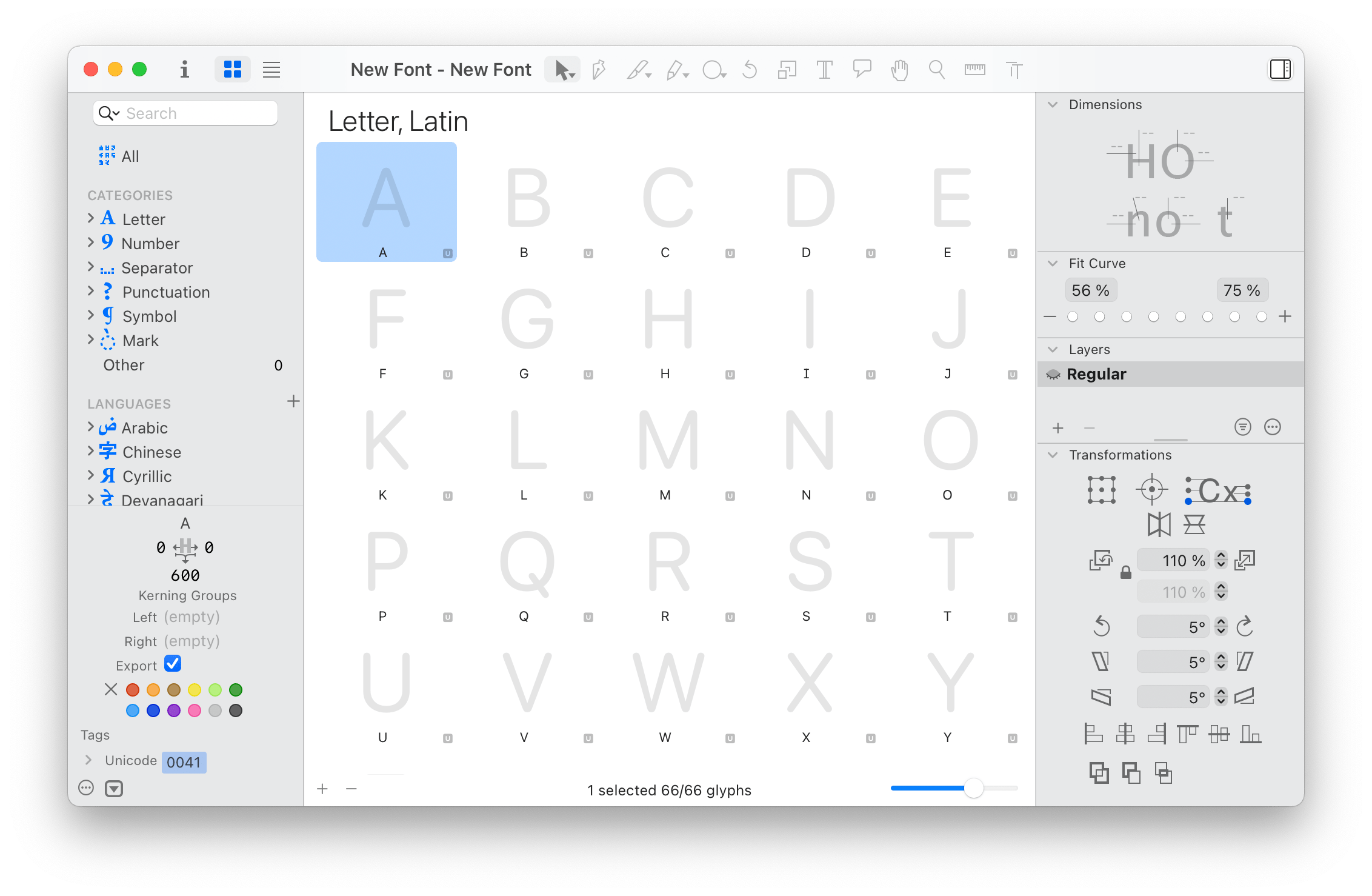Click the 56 % fit curve button
1372x896 pixels.
coord(1090,290)
